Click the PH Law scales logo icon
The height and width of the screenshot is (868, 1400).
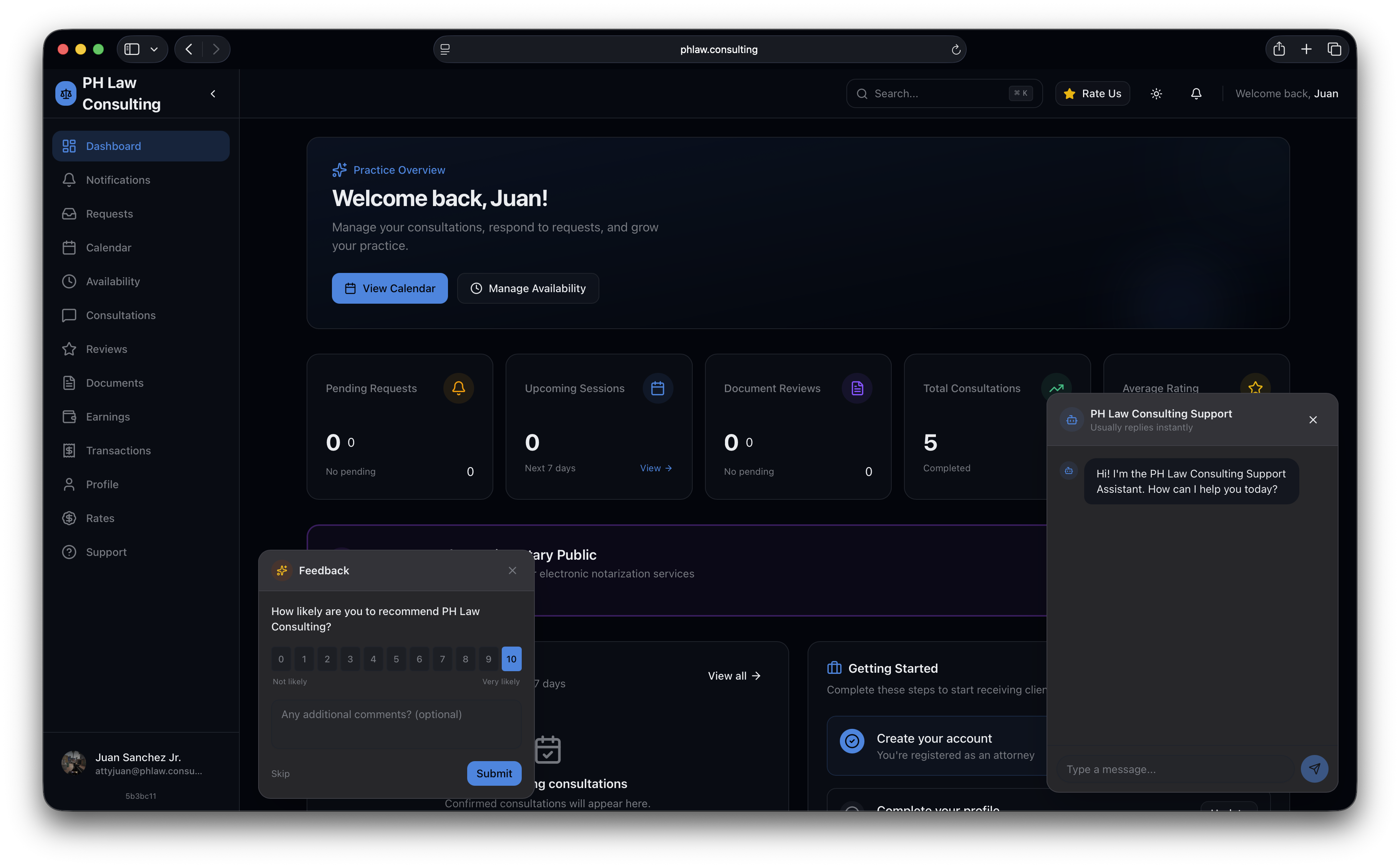[66, 93]
